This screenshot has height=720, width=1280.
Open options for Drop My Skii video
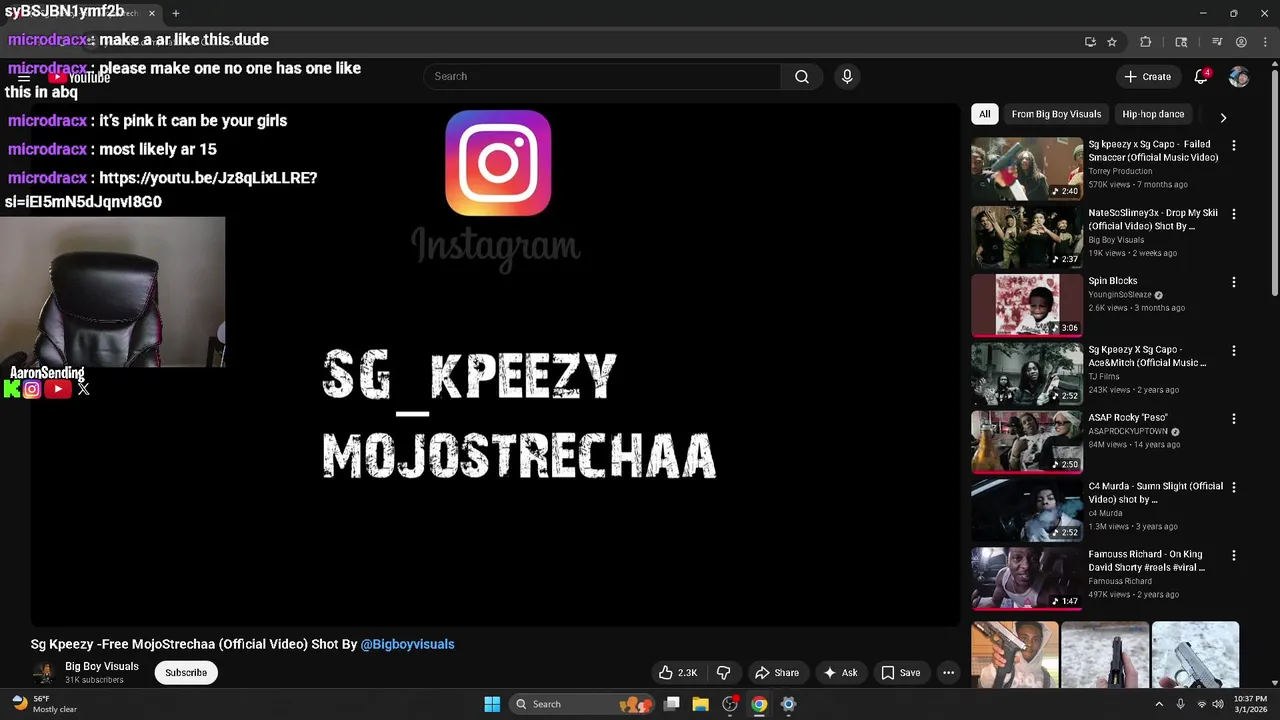click(1234, 214)
